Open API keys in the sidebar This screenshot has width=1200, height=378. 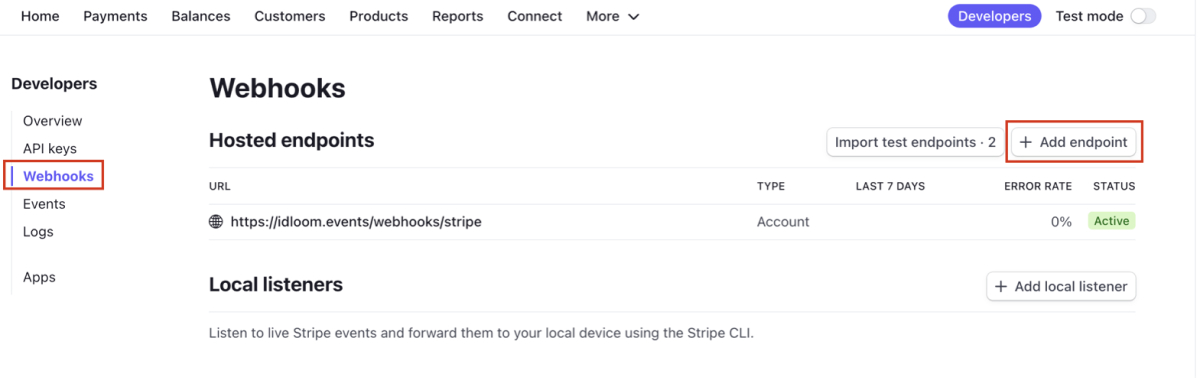[x=50, y=149]
